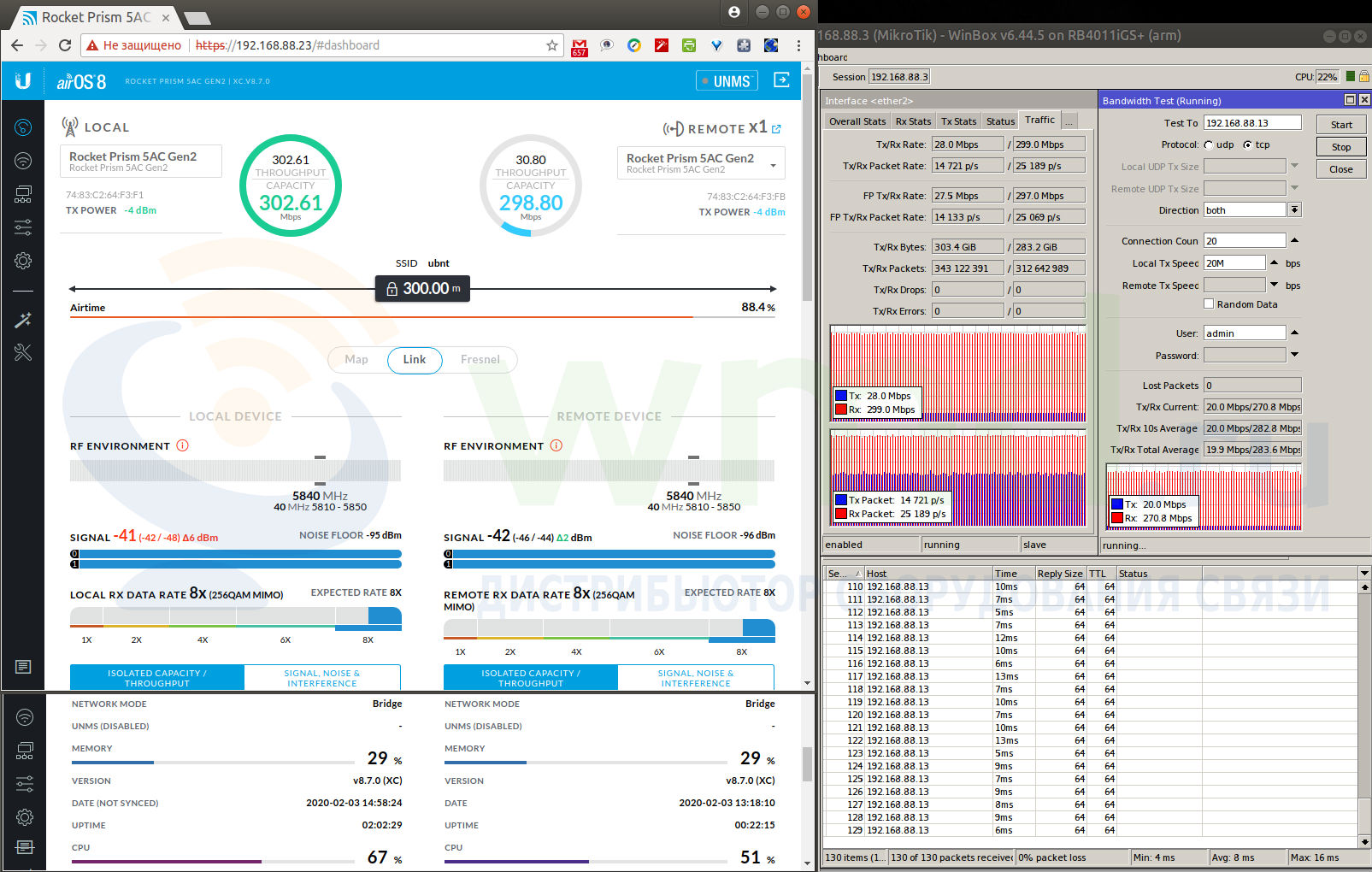This screenshot has width=1372, height=872.
Task: Click Stop in Bandwidth Test window
Action: [1341, 147]
